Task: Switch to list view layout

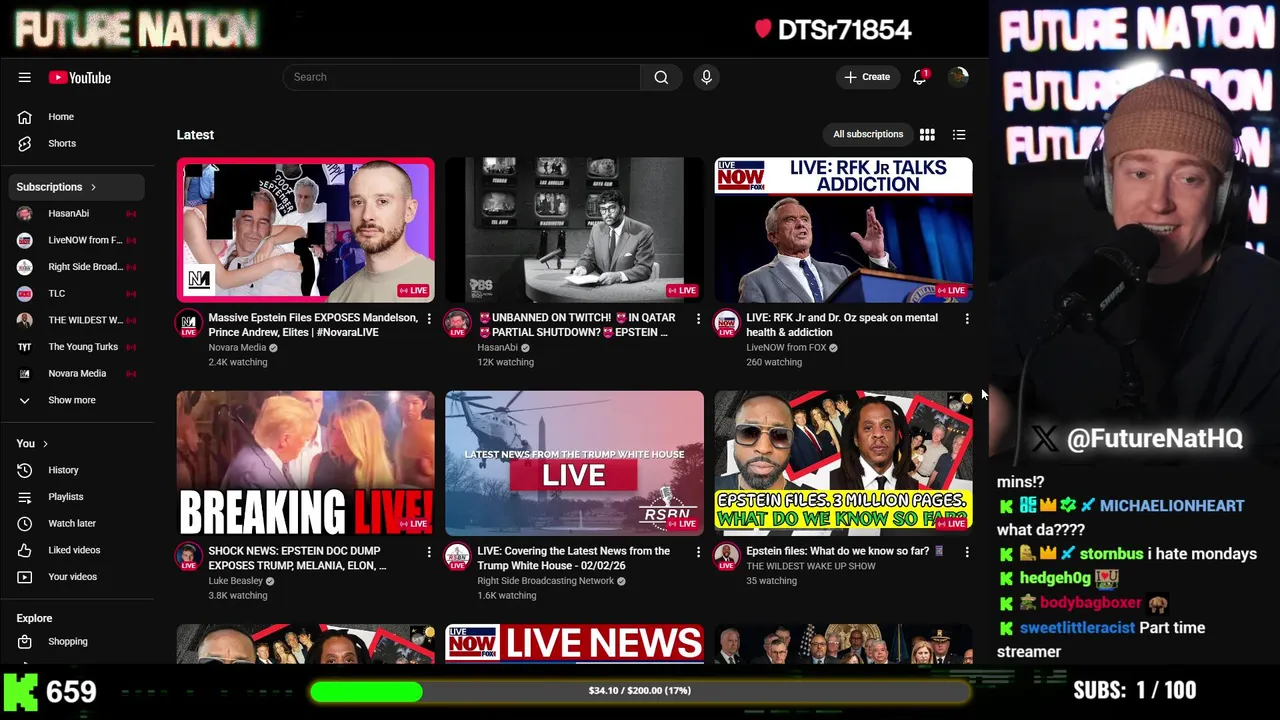Action: click(958, 134)
